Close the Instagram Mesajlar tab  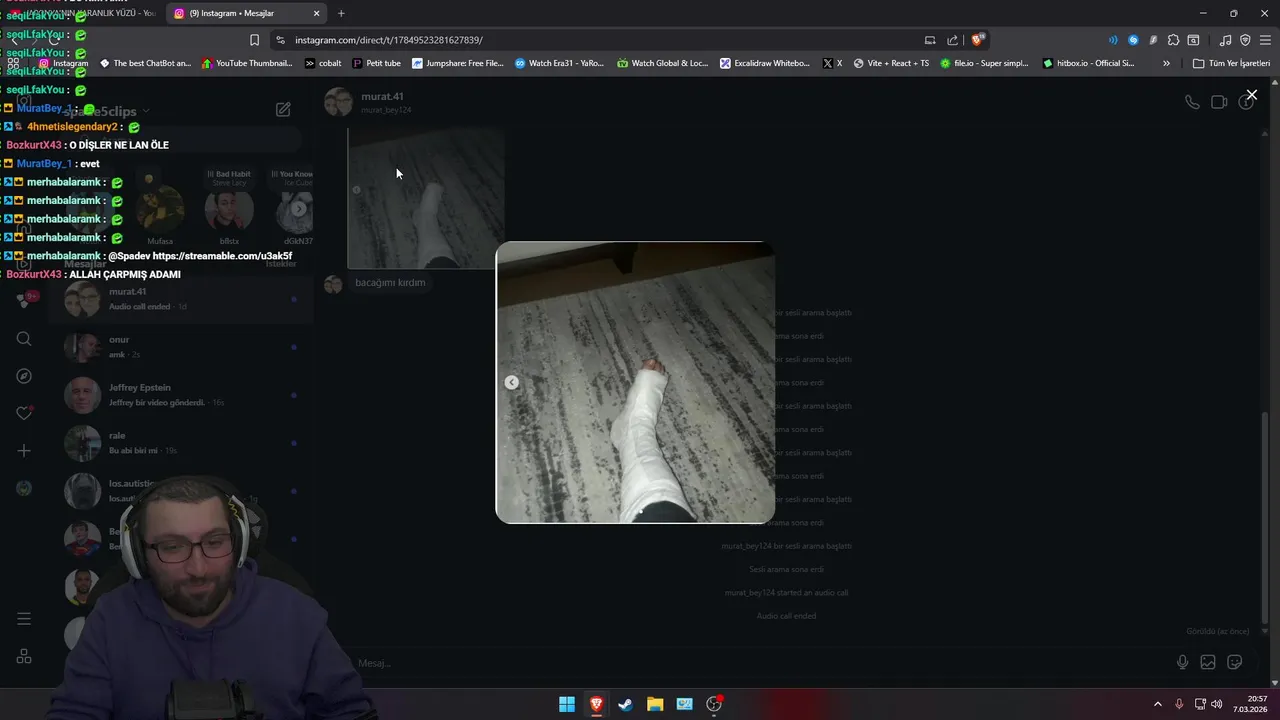click(x=317, y=13)
